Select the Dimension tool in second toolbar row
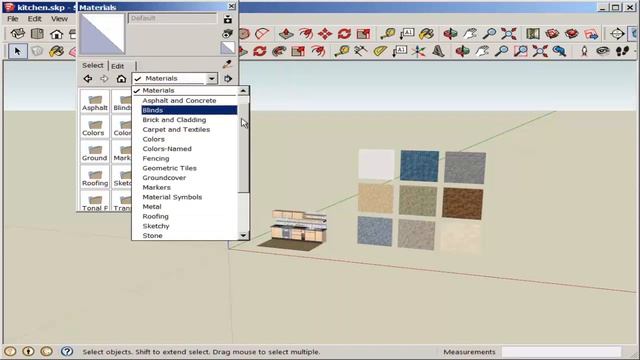Image resolution: width=640 pixels, height=360 pixels. pos(360,51)
